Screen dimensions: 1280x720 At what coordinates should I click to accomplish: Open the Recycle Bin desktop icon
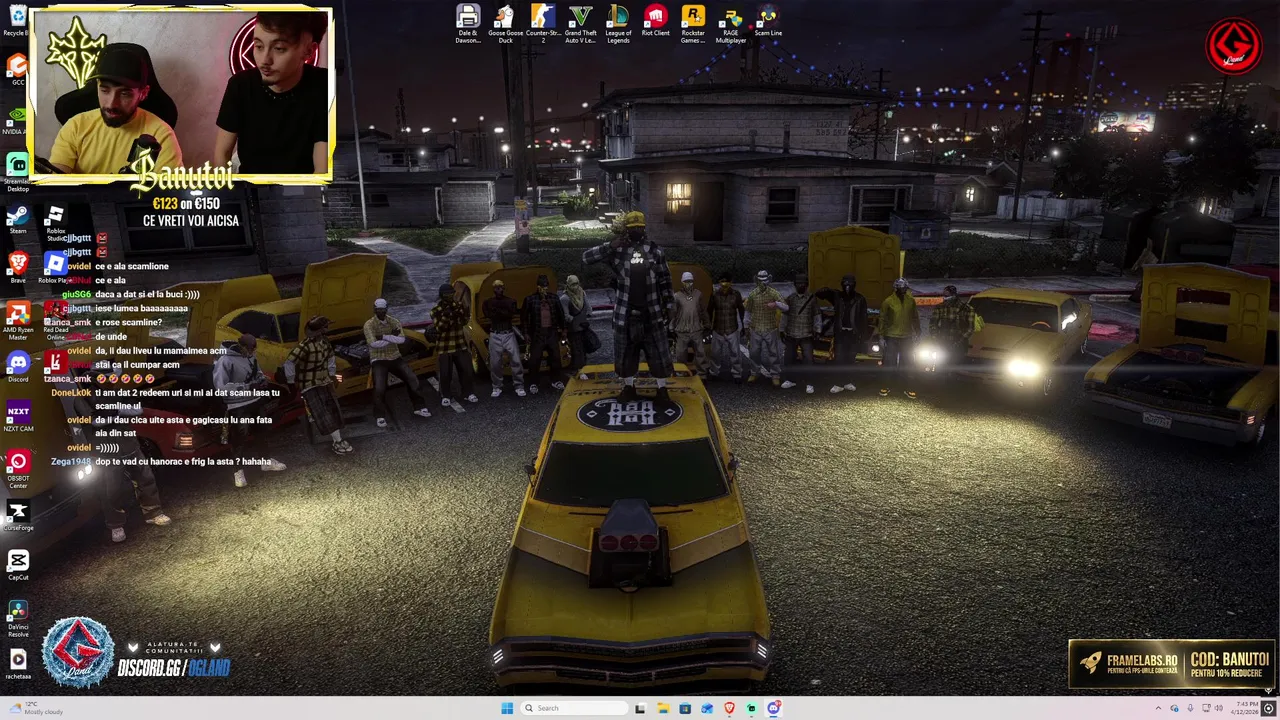tap(17, 20)
